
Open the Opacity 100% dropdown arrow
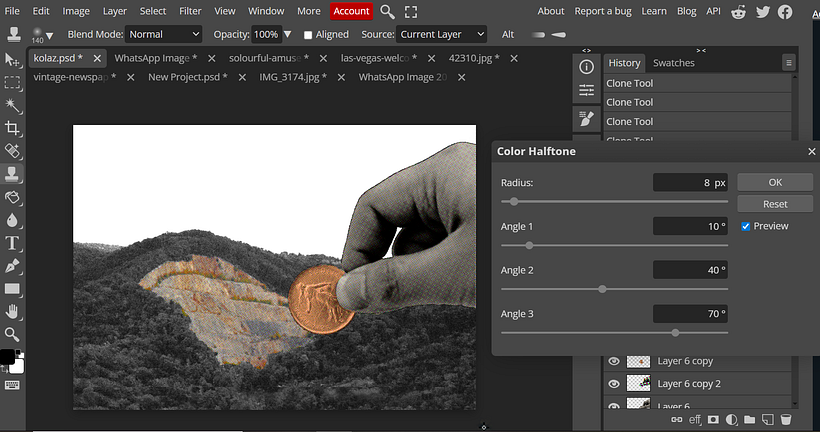[288, 34]
